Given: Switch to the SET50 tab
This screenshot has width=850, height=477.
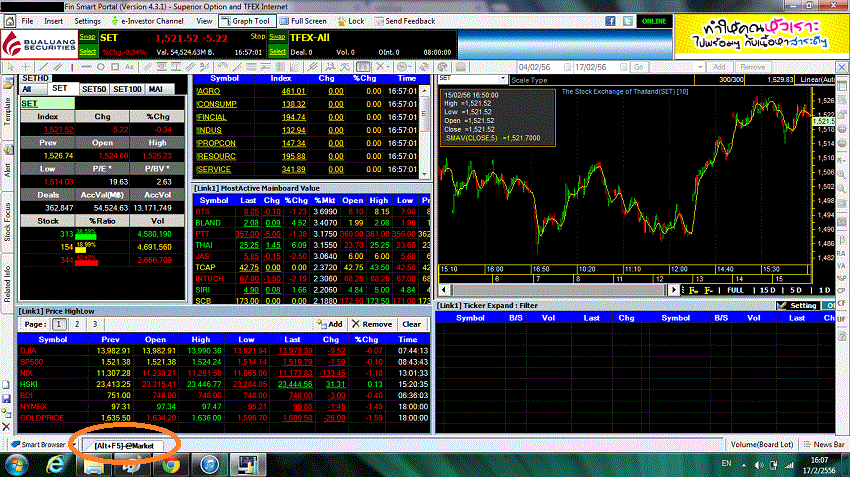Looking at the screenshot, I should tap(93, 89).
